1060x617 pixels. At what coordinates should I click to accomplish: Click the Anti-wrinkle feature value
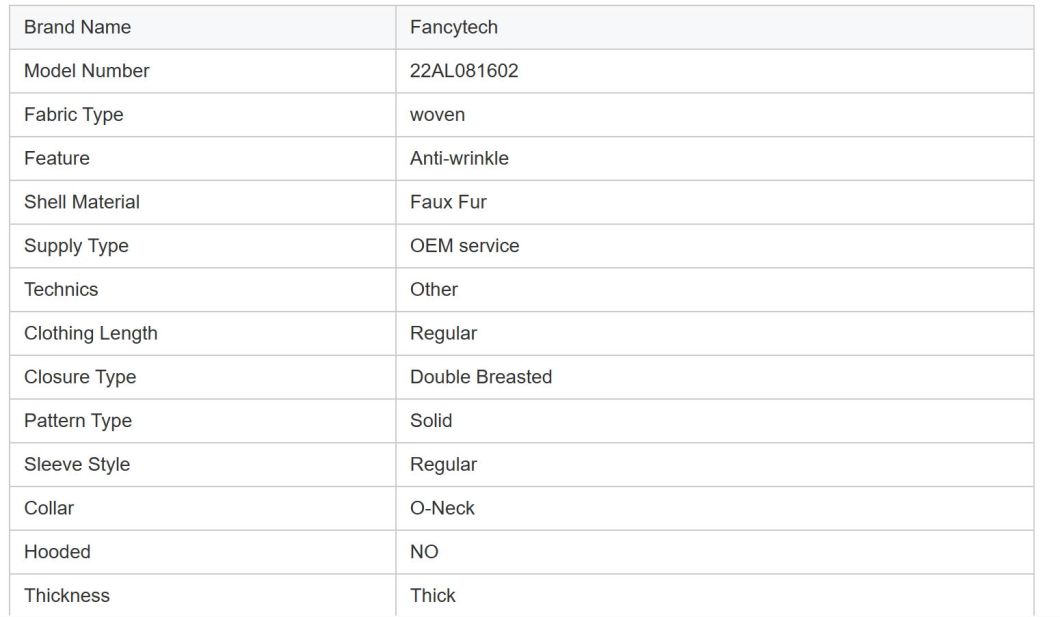459,158
